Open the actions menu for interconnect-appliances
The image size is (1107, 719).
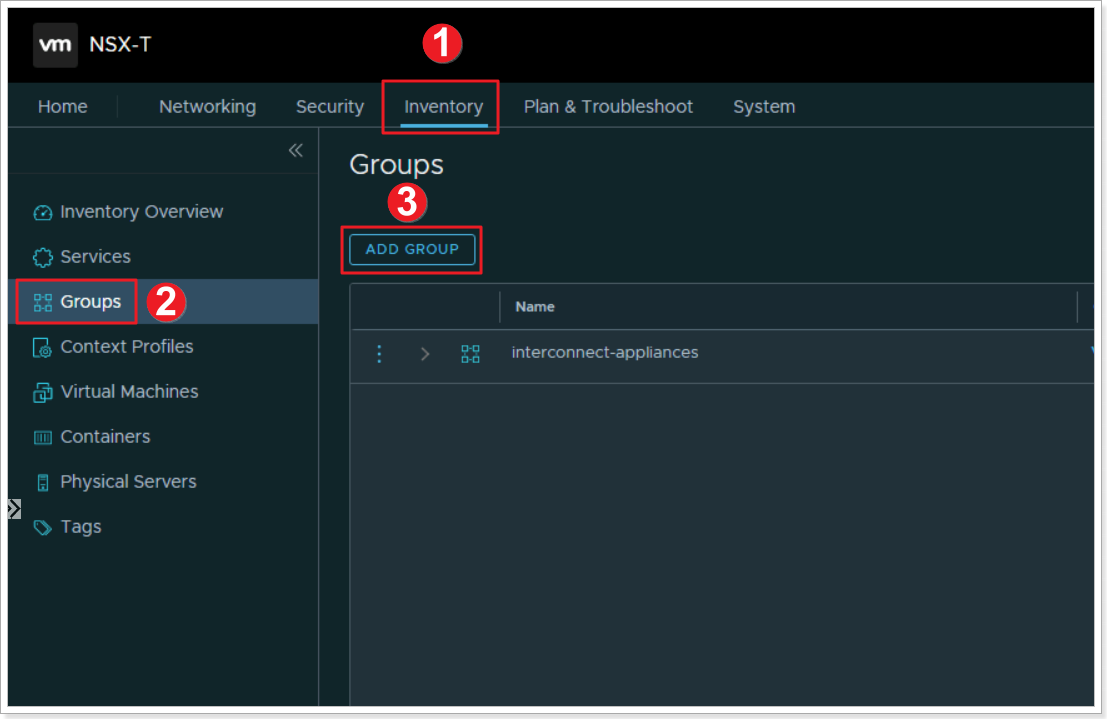pos(379,353)
